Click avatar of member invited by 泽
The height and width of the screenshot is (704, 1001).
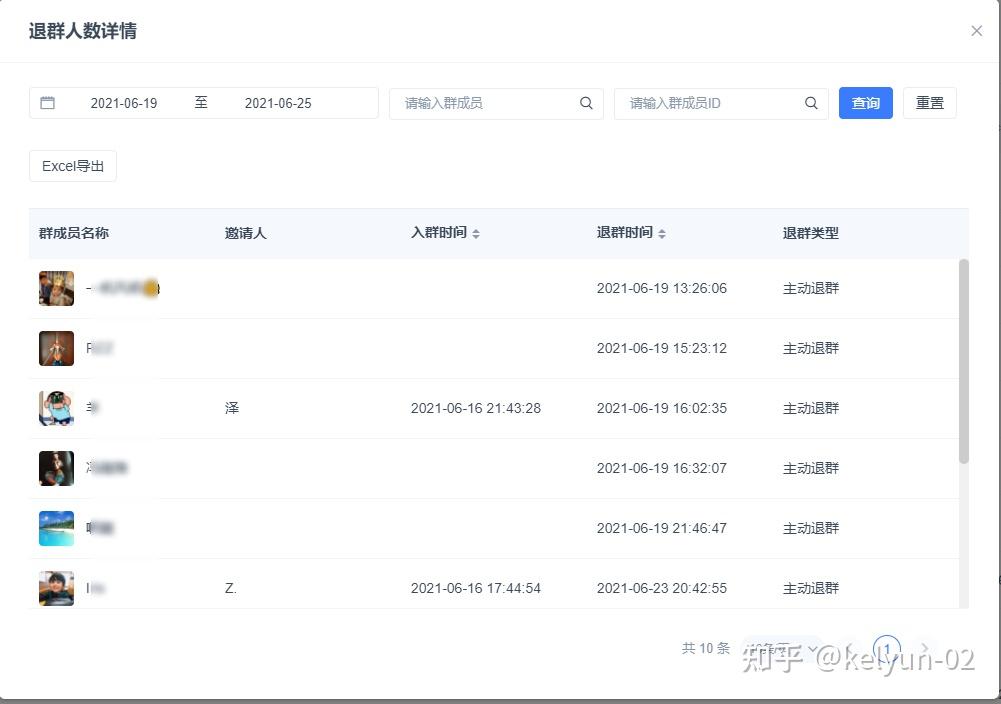coord(56,408)
